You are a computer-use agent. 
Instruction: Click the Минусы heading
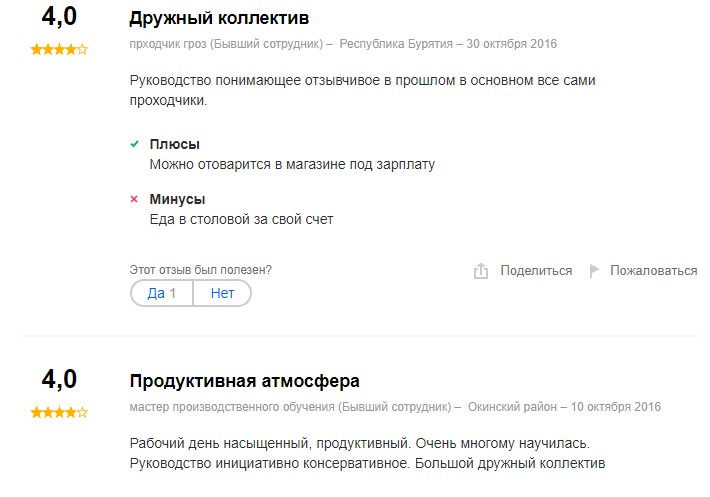(x=178, y=199)
